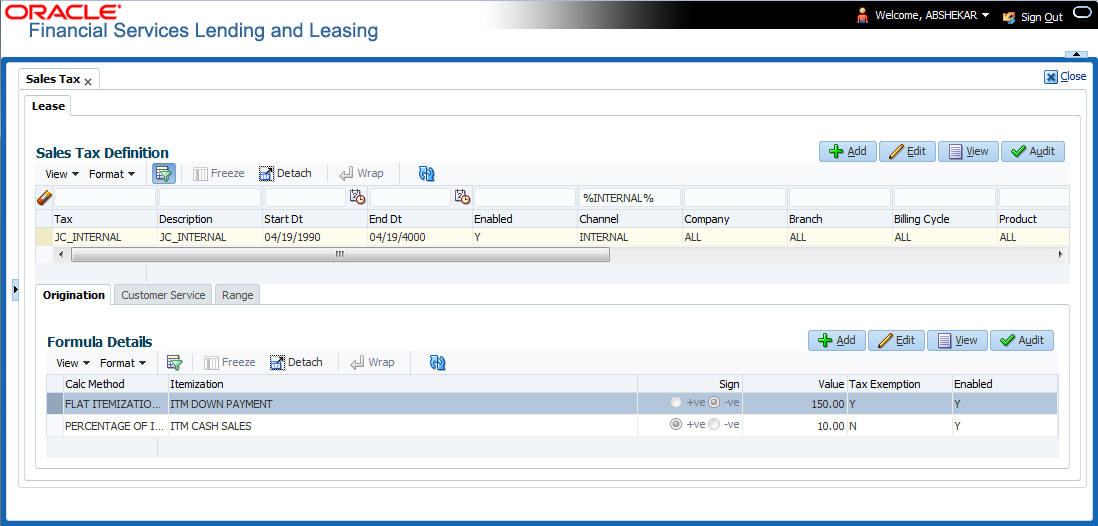
Task: Edit the selected Sales Tax Definition
Action: [x=908, y=151]
